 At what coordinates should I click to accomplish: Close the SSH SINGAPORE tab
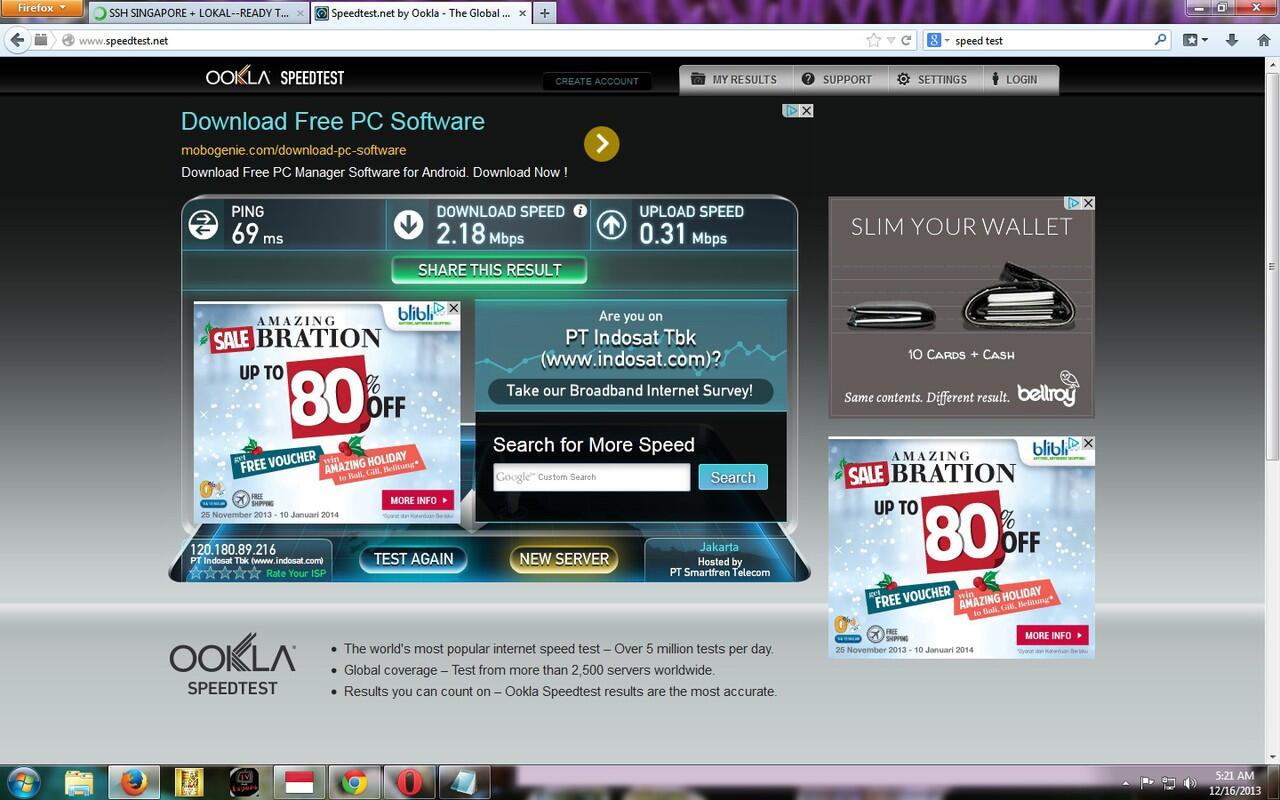[x=300, y=13]
